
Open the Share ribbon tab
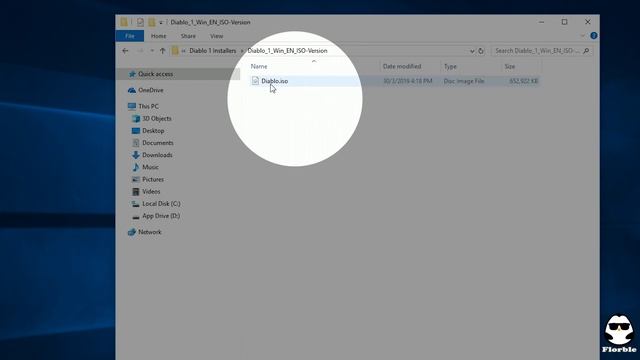pyautogui.click(x=188, y=36)
